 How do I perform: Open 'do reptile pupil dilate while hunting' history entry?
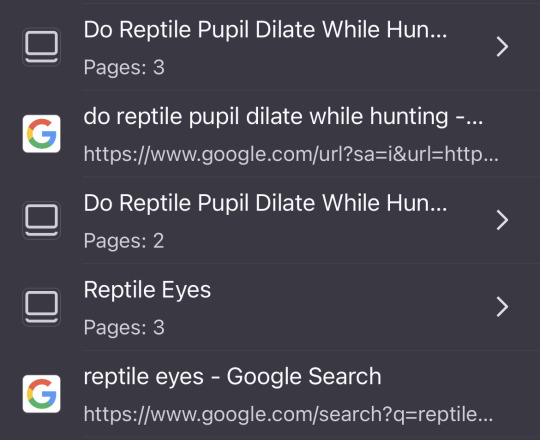(x=270, y=134)
